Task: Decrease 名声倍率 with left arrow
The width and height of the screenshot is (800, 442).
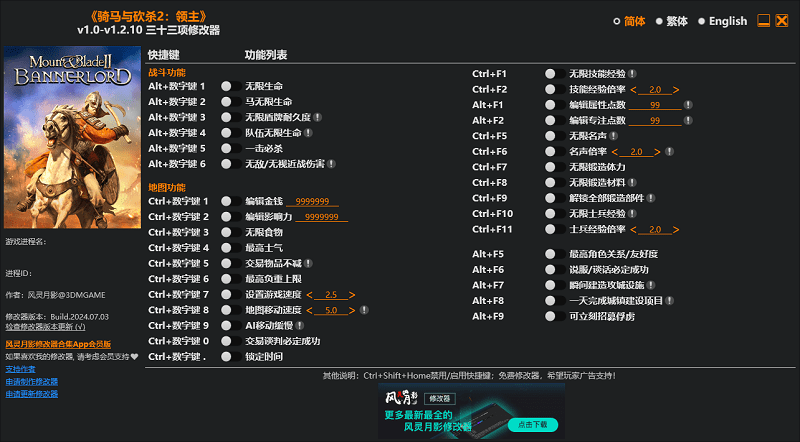Action: point(614,152)
